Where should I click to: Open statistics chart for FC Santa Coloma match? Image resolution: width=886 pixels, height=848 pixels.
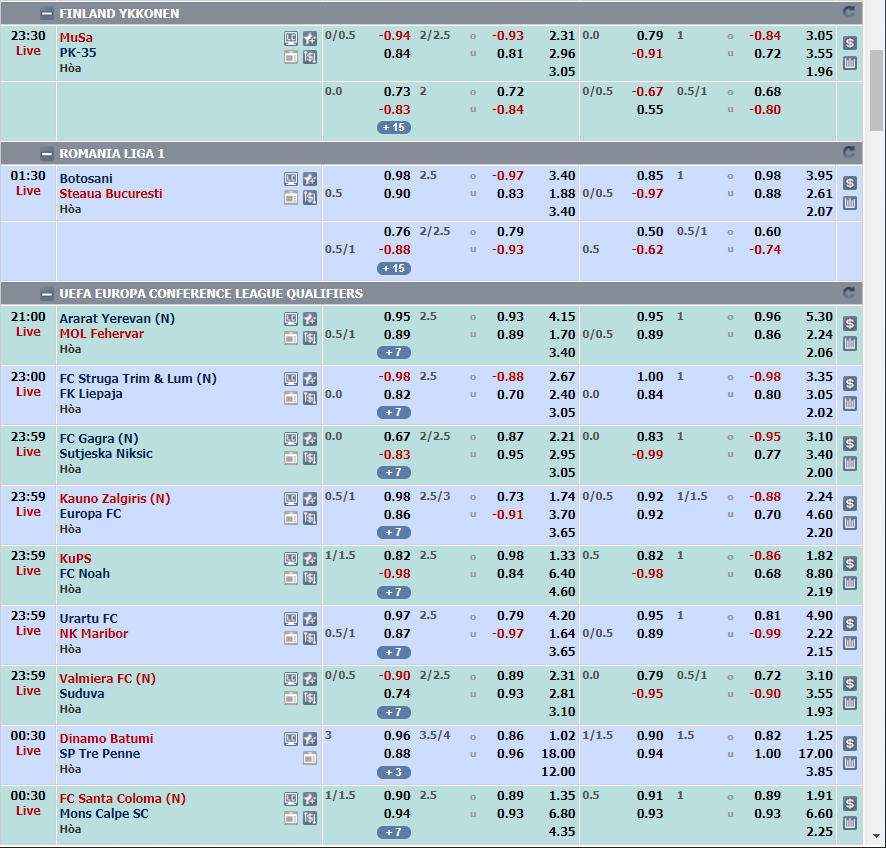click(x=849, y=823)
